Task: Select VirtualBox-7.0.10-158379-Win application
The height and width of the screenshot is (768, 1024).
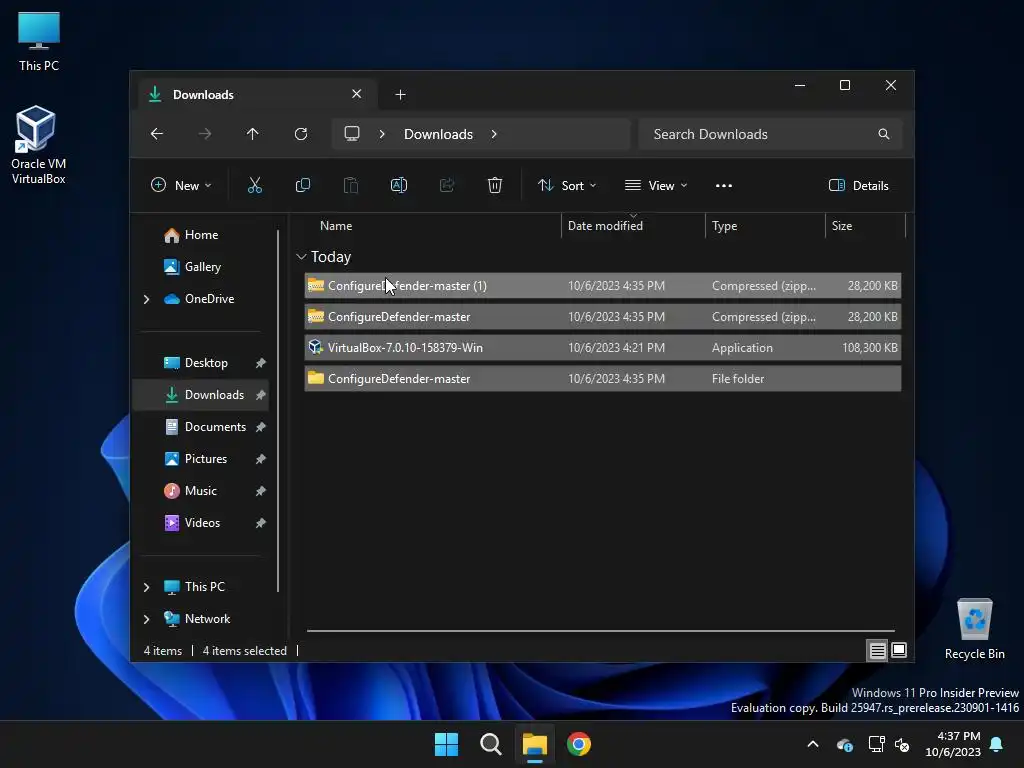Action: tap(603, 348)
